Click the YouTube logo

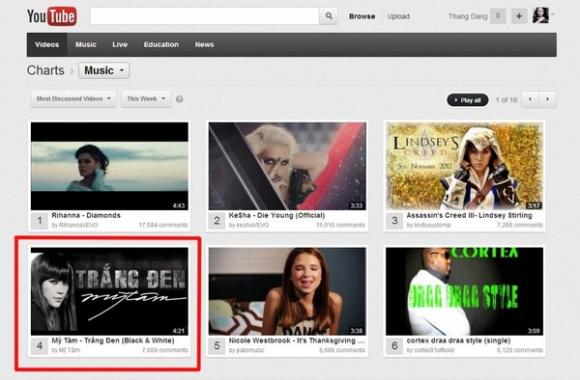[52, 16]
